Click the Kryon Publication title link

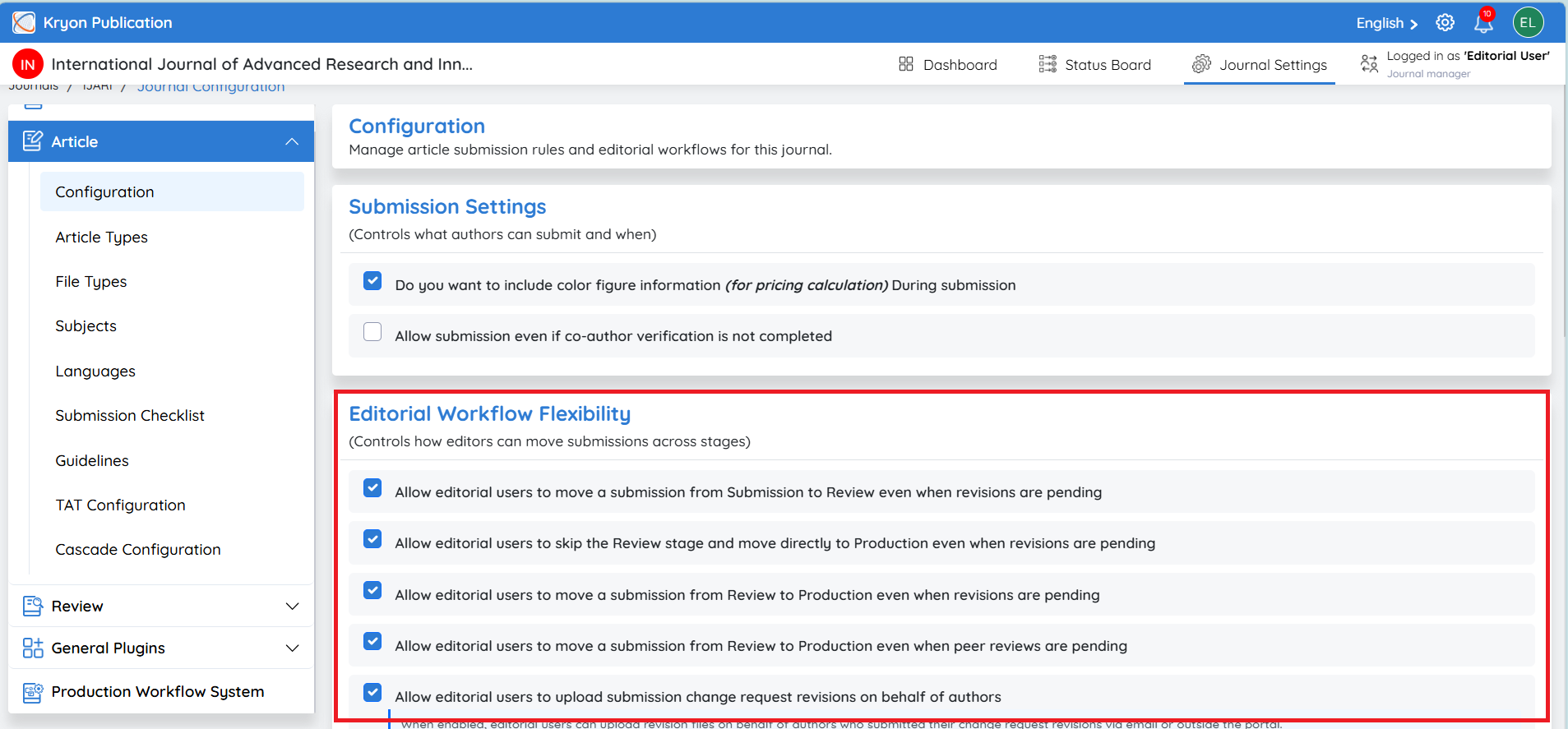tap(108, 22)
